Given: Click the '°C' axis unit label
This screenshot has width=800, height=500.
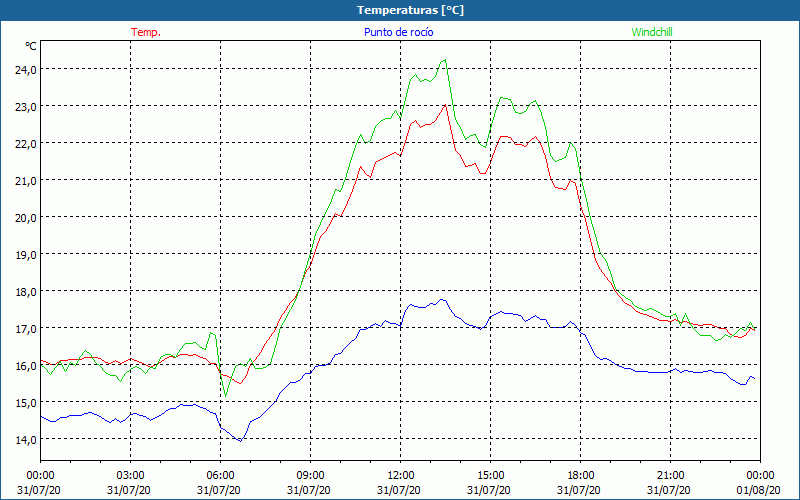Looking at the screenshot, I should click(x=31, y=46).
